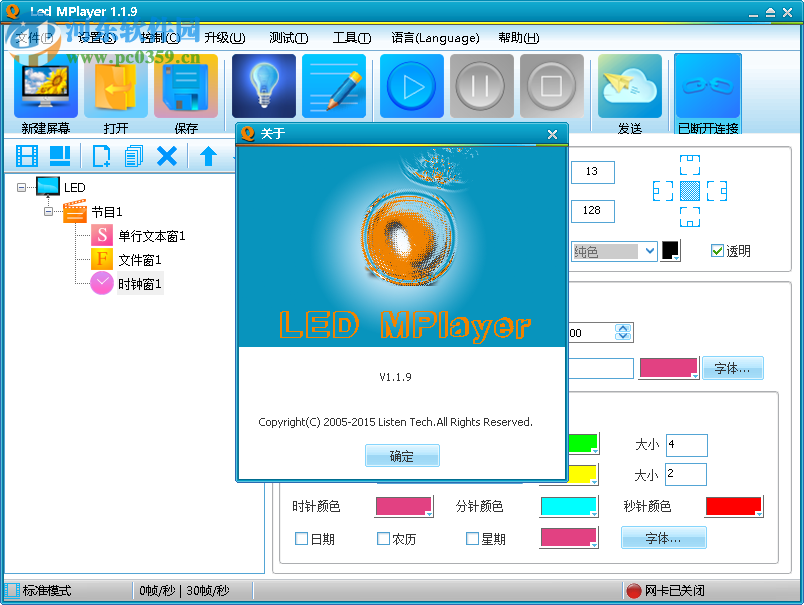Click the 保存 (save) floppy disk icon
This screenshot has width=804, height=605.
tap(185, 90)
